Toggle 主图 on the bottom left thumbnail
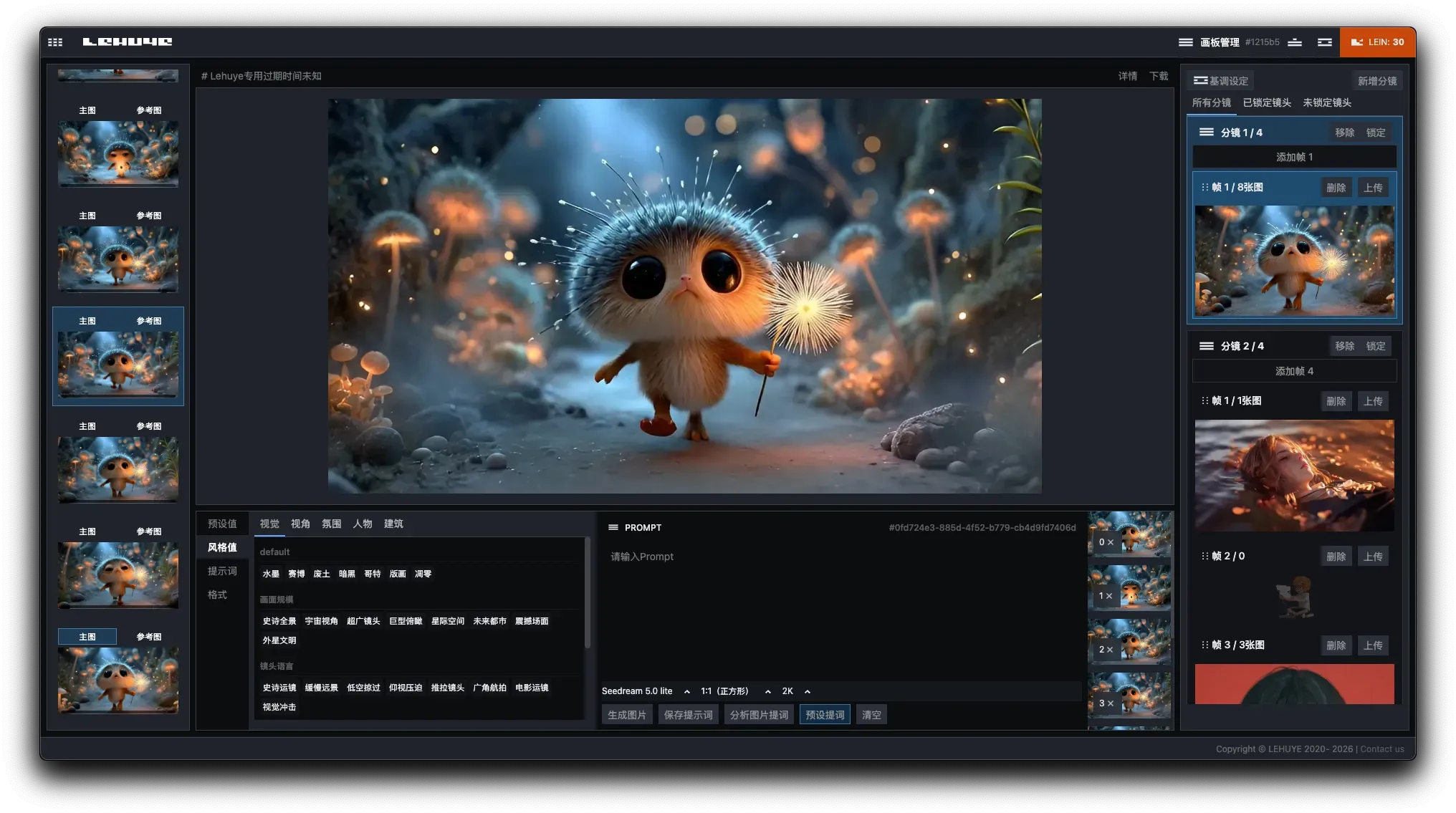Image resolution: width=1456 pixels, height=813 pixels. pyautogui.click(x=87, y=637)
